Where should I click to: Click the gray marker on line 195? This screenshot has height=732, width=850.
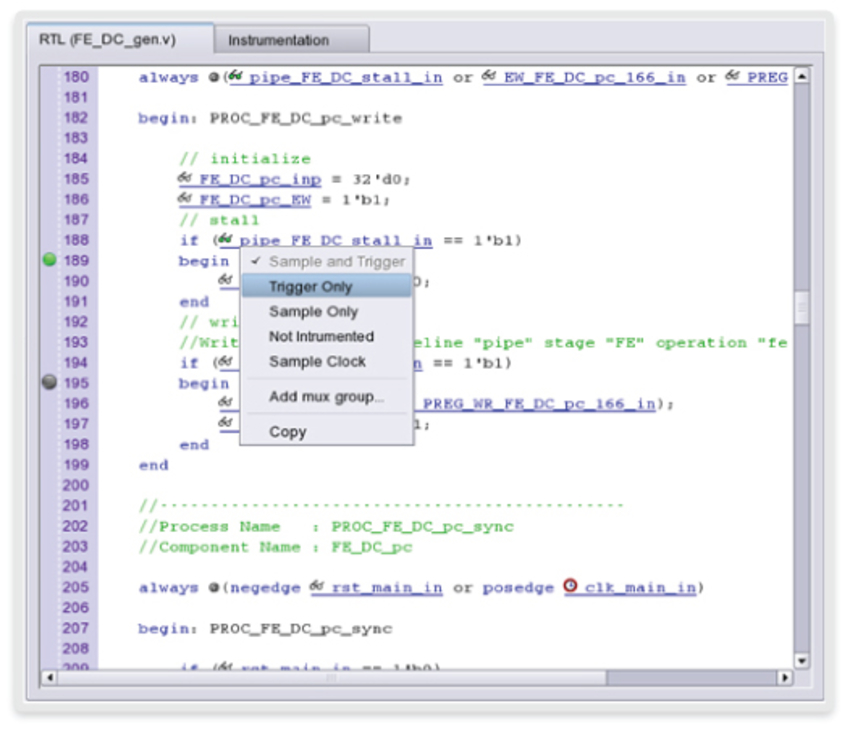click(49, 383)
